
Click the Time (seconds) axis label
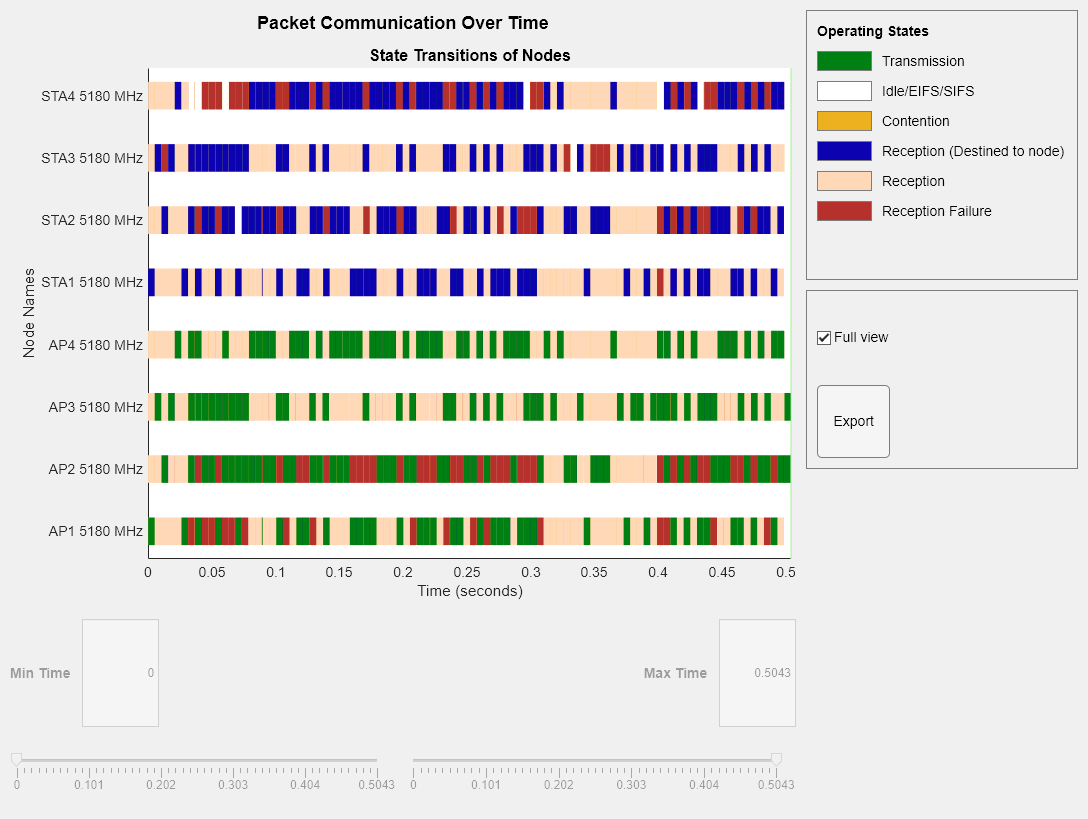(470, 591)
